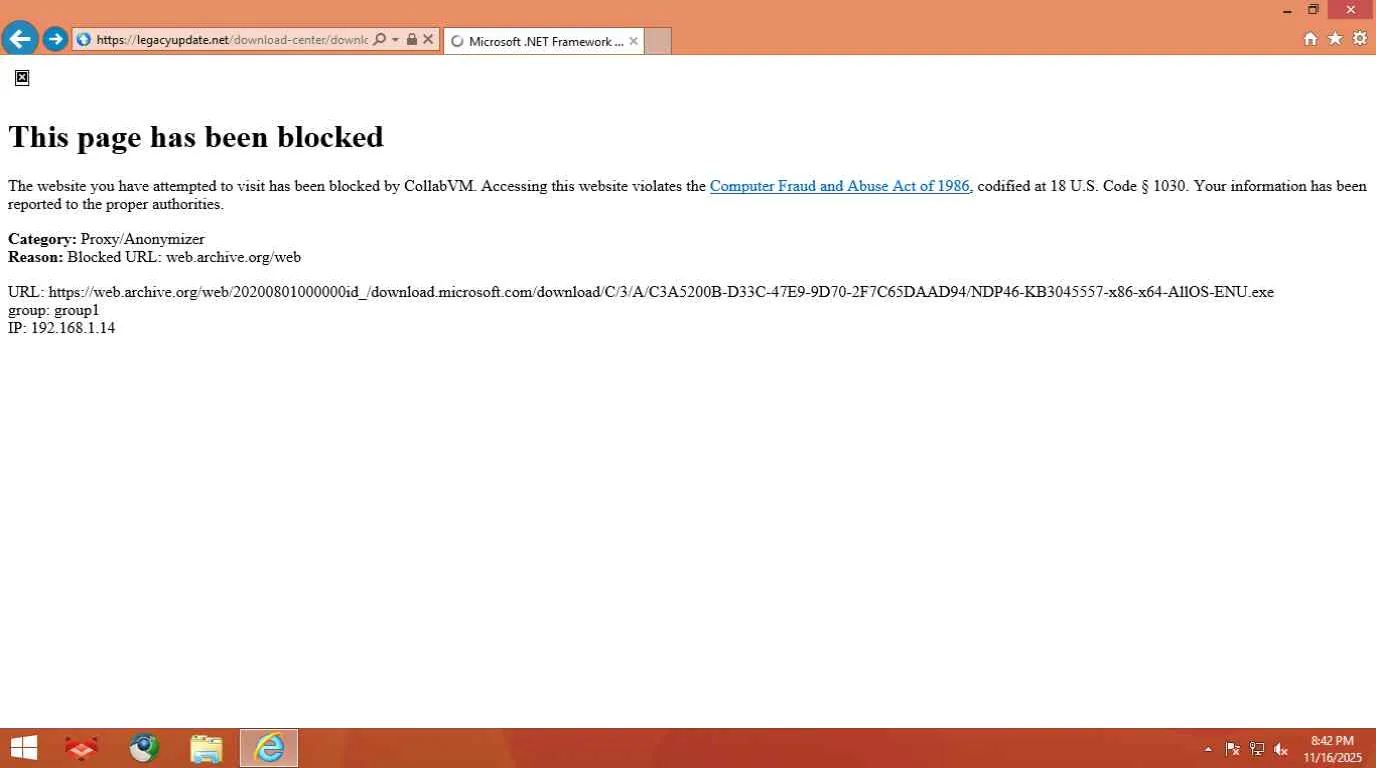Show hidden tray icons with the up arrow
Viewport: 1376px width, 768px height.
point(1207,749)
